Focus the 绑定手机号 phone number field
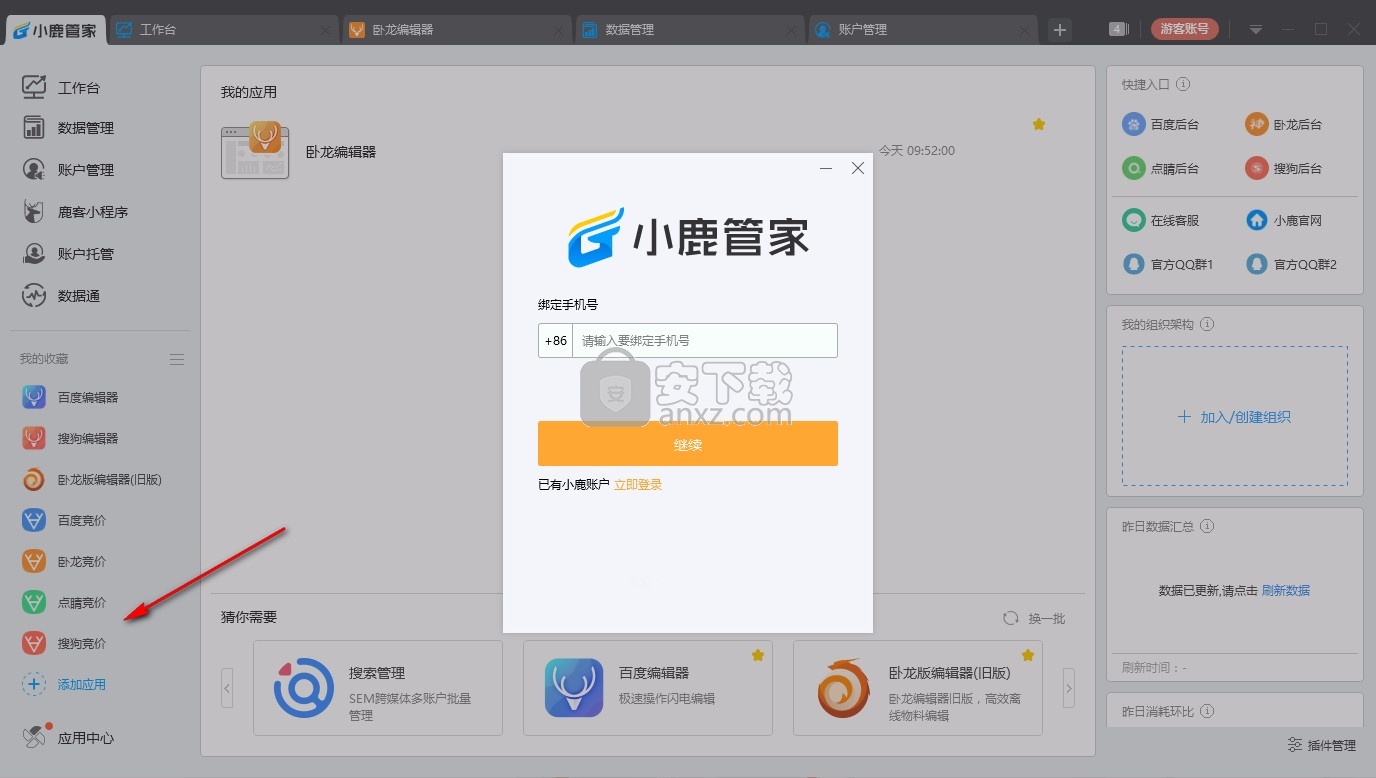1376x778 pixels. (705, 340)
